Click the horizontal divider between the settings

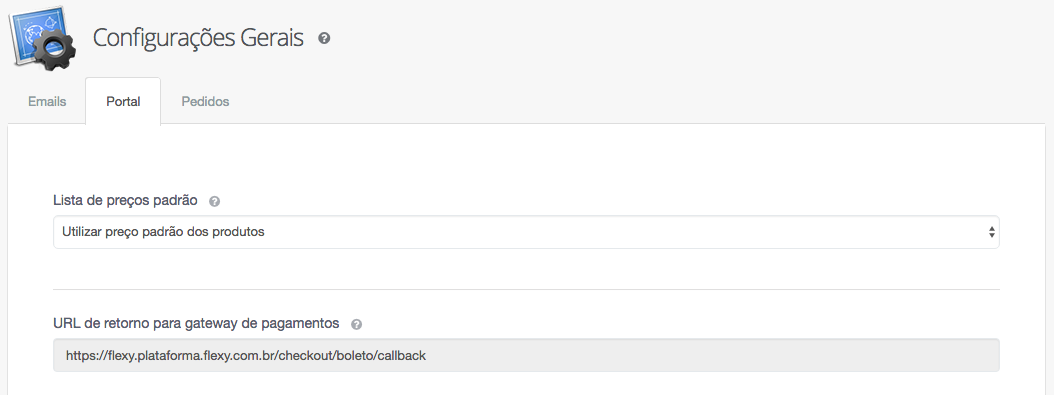526,290
